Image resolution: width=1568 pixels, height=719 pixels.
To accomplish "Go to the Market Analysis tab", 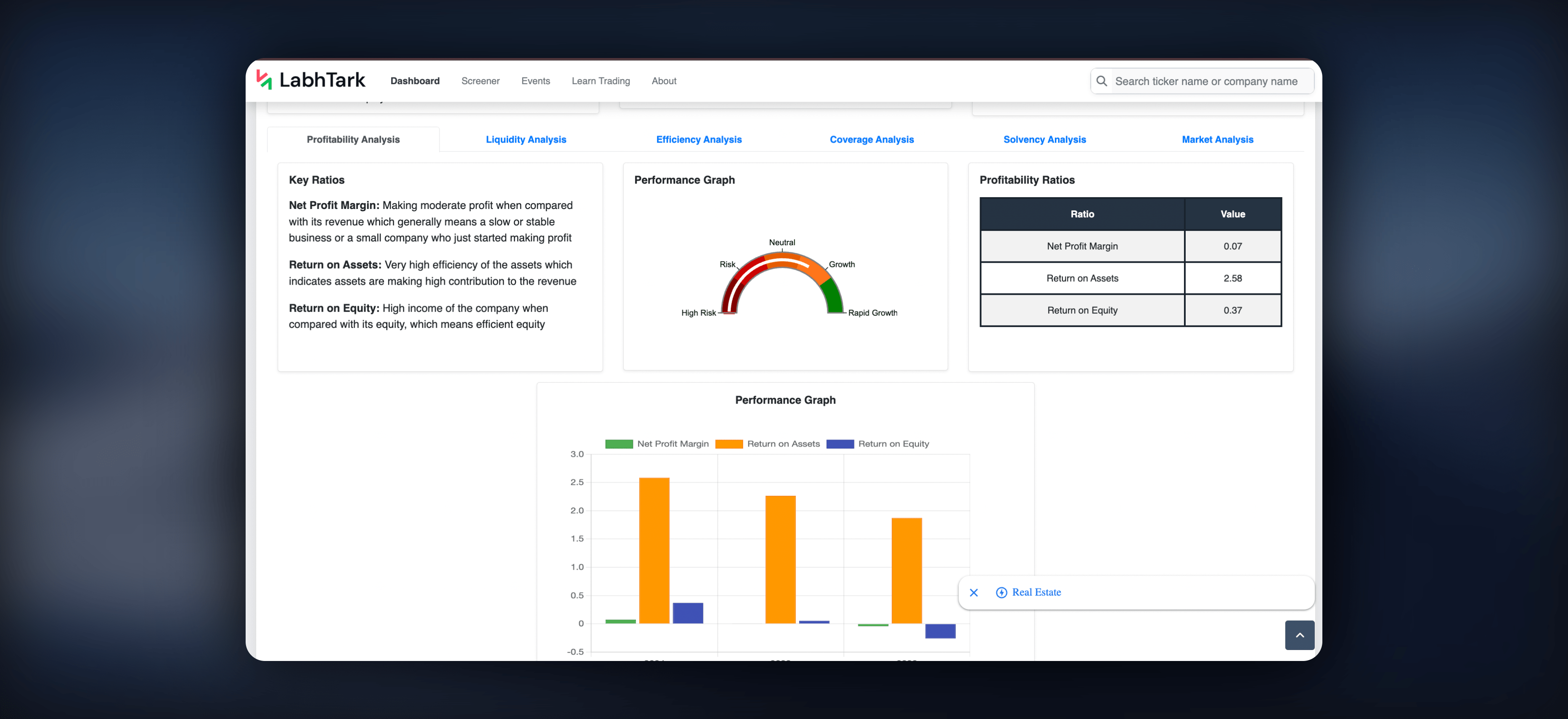I will [x=1217, y=139].
